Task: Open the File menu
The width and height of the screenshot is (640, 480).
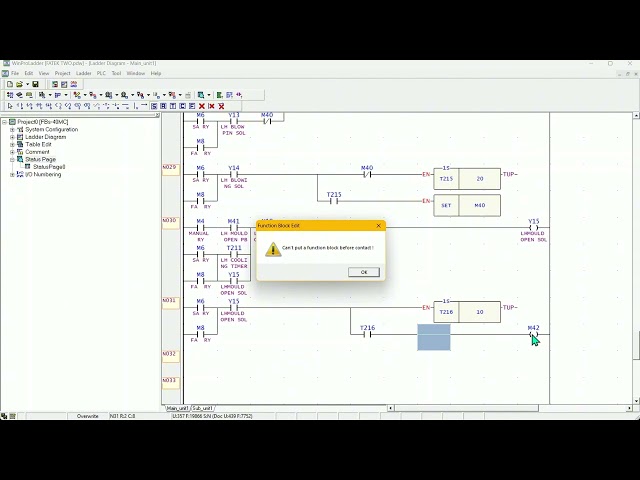Action: click(x=15, y=73)
